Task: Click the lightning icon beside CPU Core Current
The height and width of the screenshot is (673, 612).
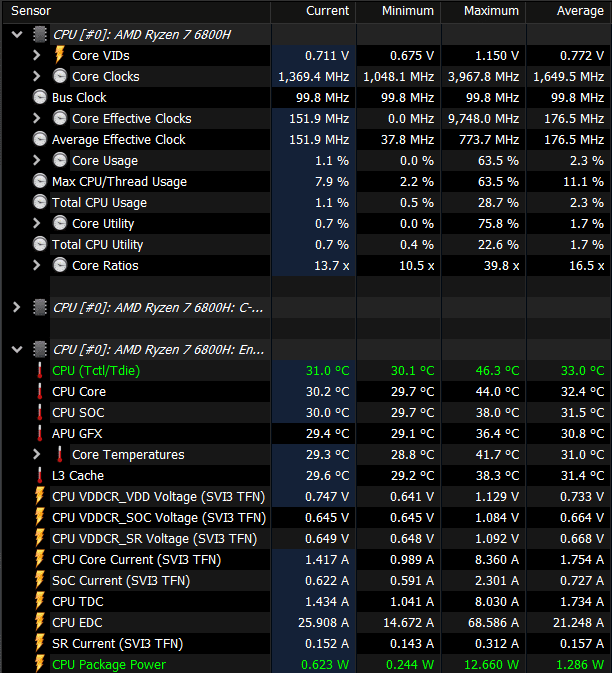Action: click(x=40, y=559)
